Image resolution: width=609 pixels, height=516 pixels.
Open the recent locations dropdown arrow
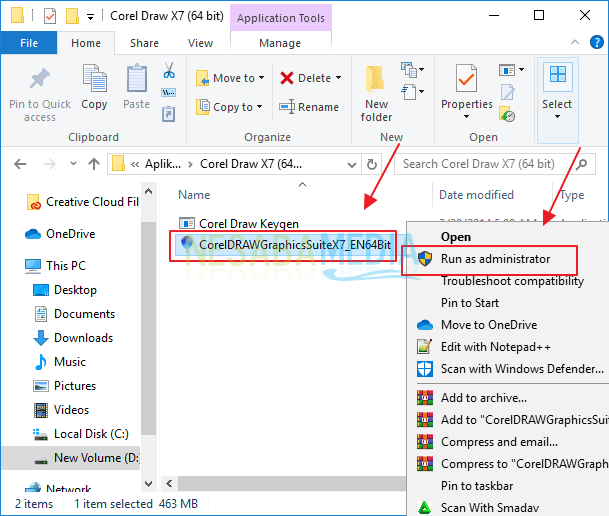pyautogui.click(x=73, y=164)
